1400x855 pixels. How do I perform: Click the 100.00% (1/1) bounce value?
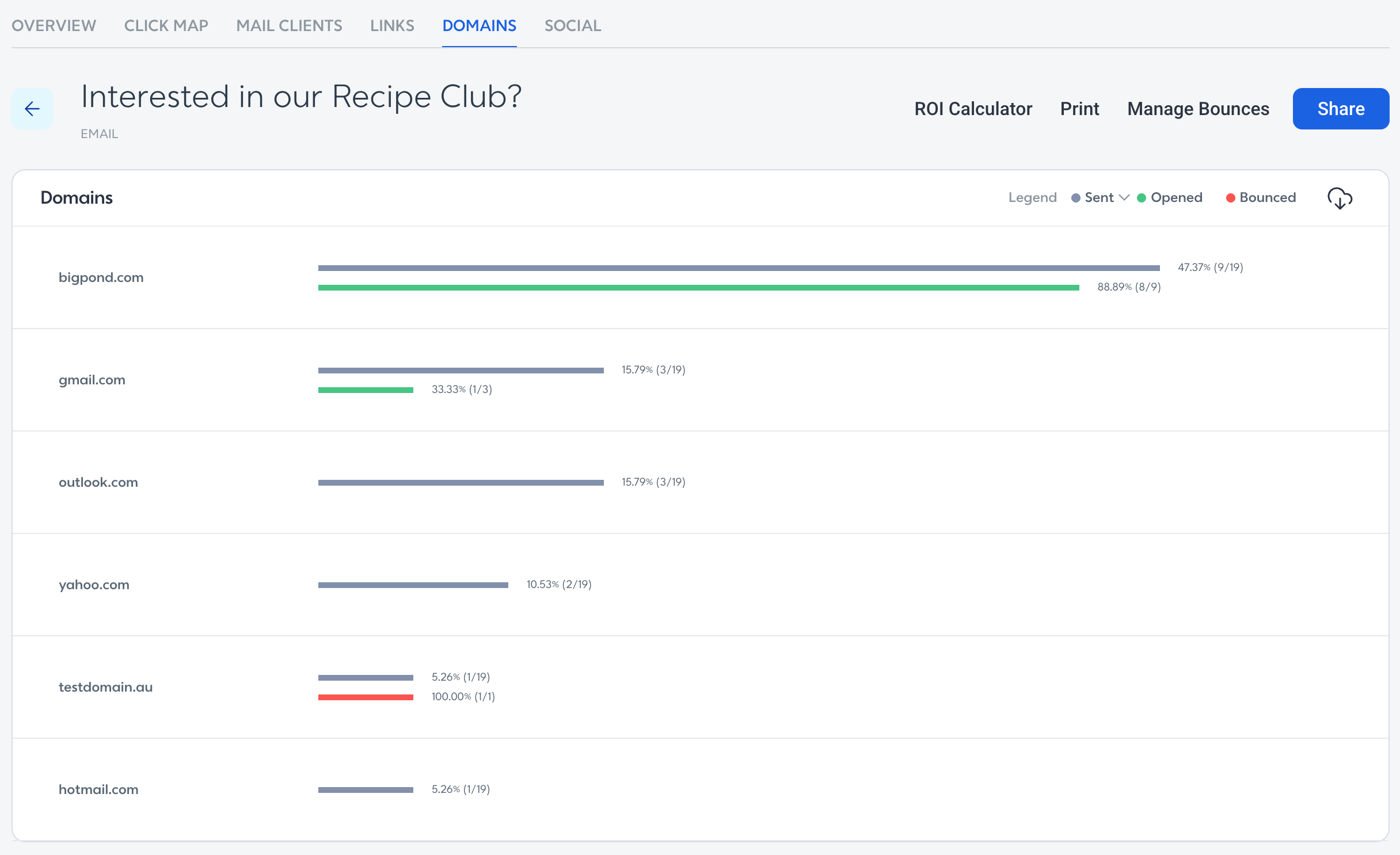tap(463, 697)
